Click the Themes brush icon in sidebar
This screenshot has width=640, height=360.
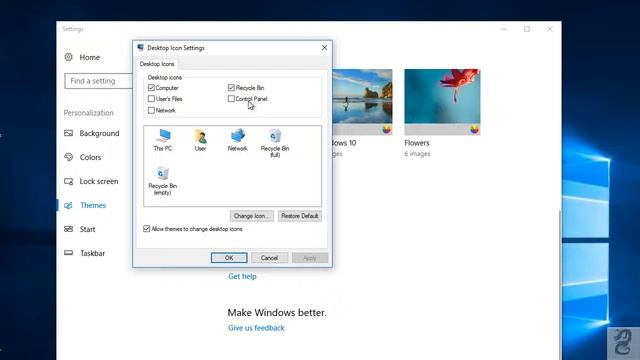(x=69, y=205)
